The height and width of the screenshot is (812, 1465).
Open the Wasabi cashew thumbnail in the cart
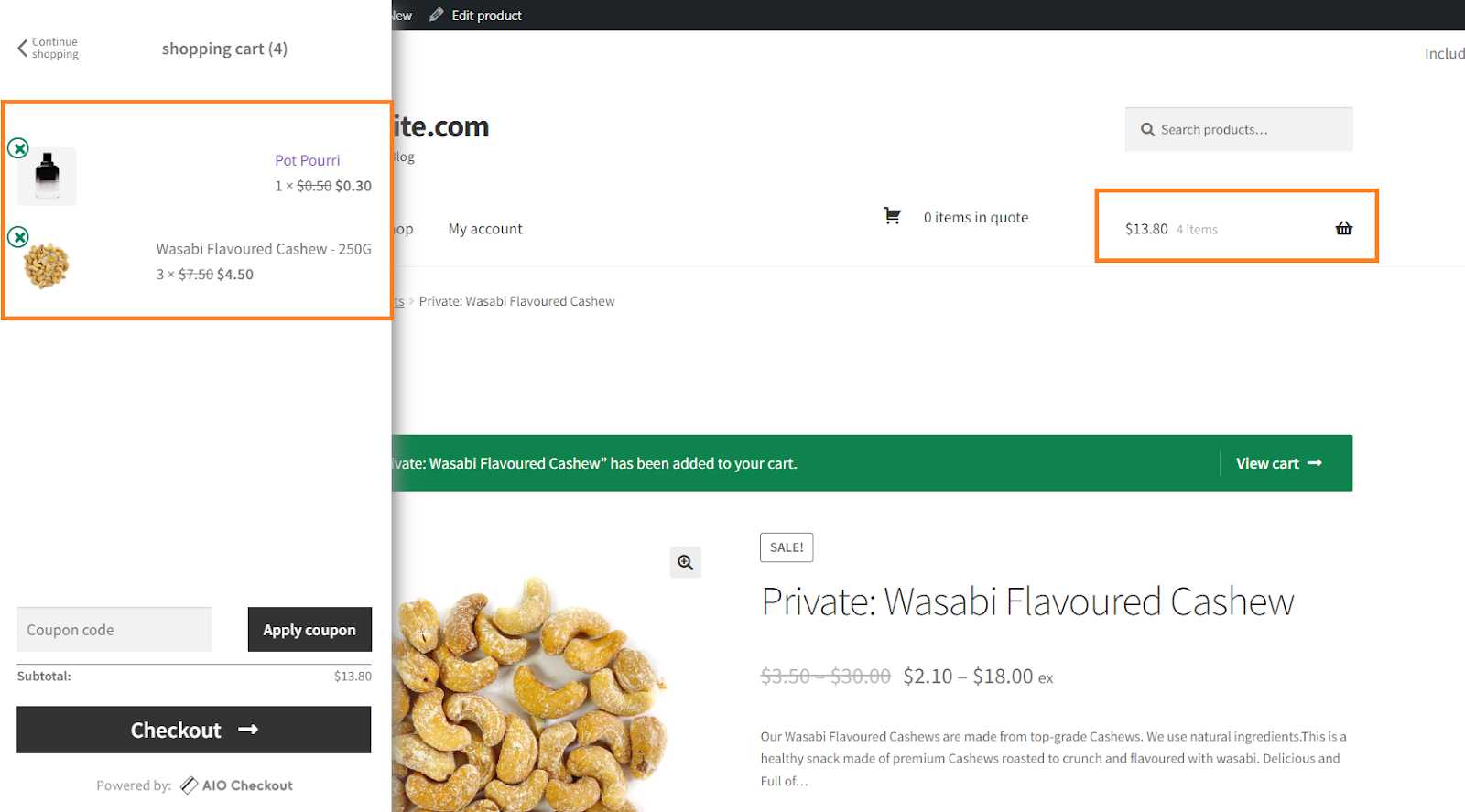pyautogui.click(x=46, y=266)
